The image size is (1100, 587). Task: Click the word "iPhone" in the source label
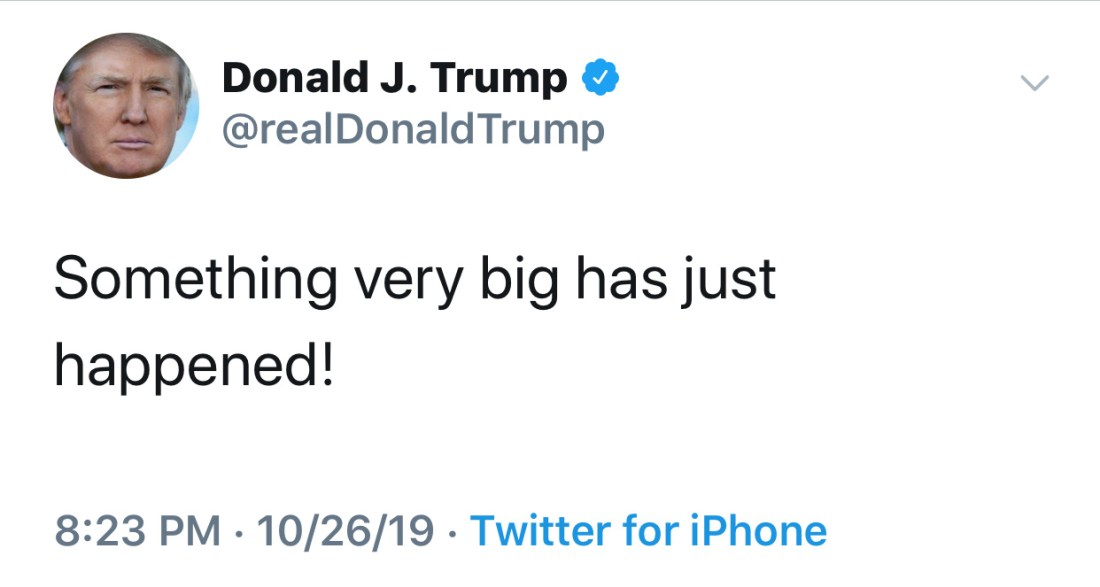pyautogui.click(x=758, y=530)
